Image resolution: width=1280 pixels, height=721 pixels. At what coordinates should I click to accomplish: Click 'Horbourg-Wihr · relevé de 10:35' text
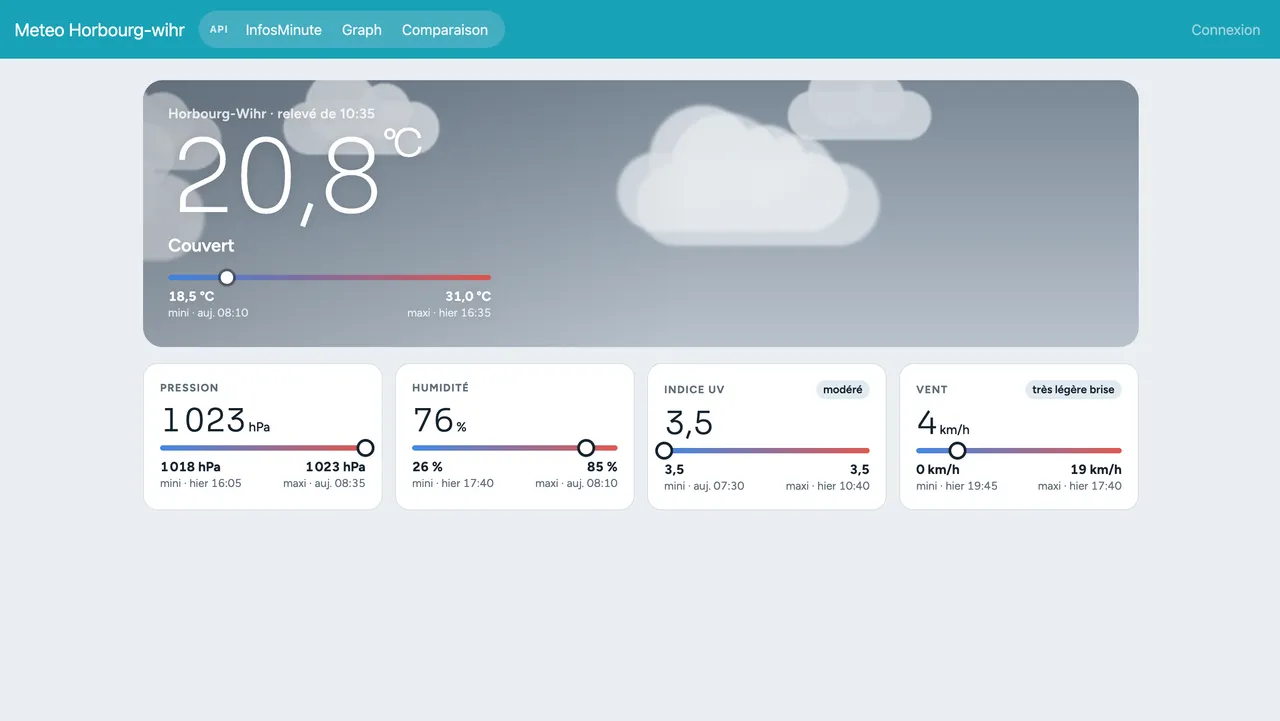click(271, 114)
